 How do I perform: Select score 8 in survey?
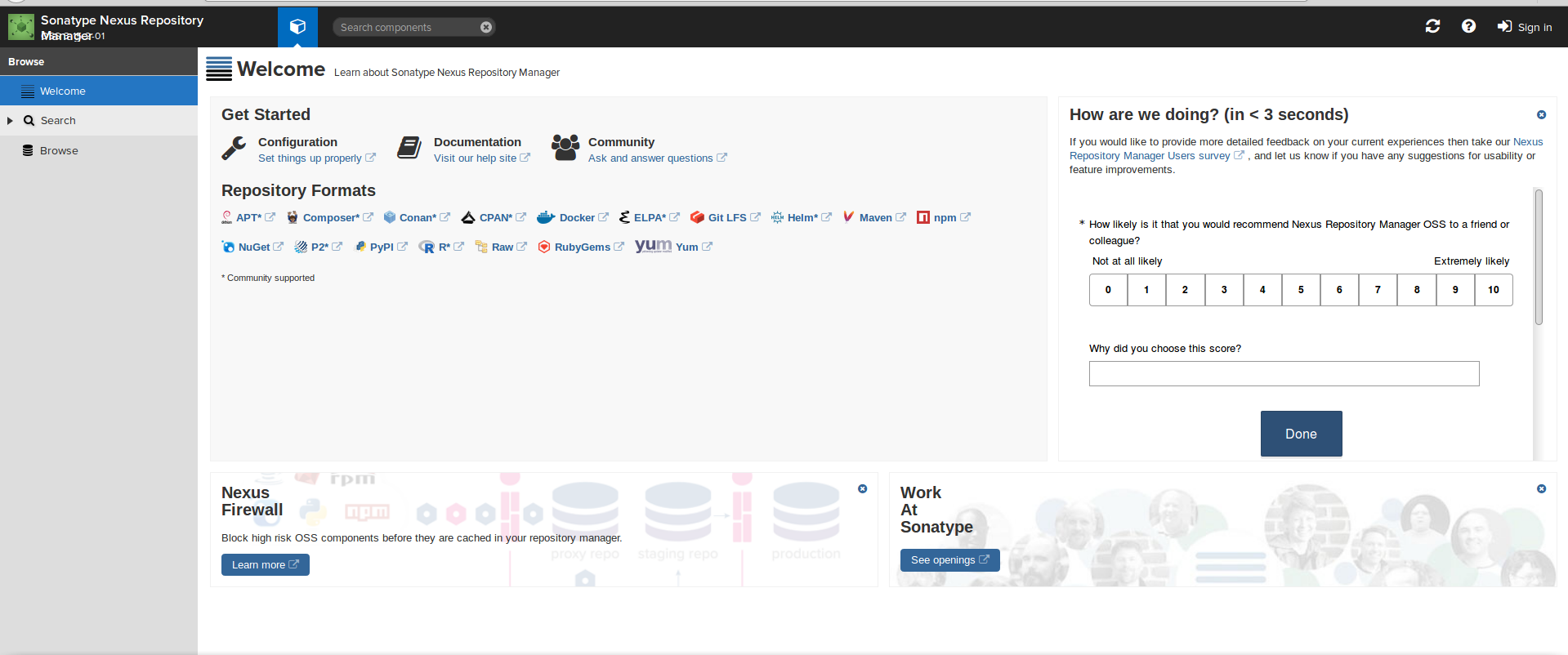(x=1417, y=290)
